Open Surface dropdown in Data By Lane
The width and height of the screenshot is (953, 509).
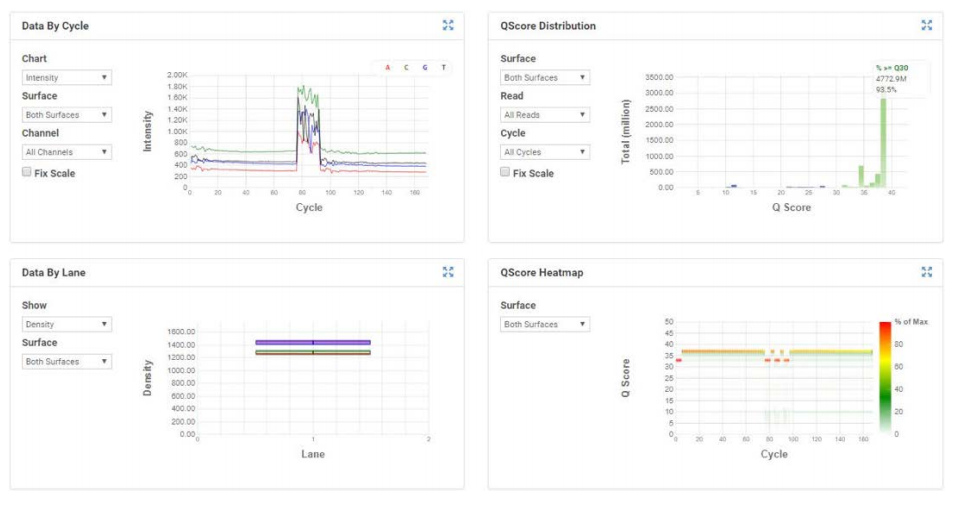pyautogui.click(x=67, y=361)
